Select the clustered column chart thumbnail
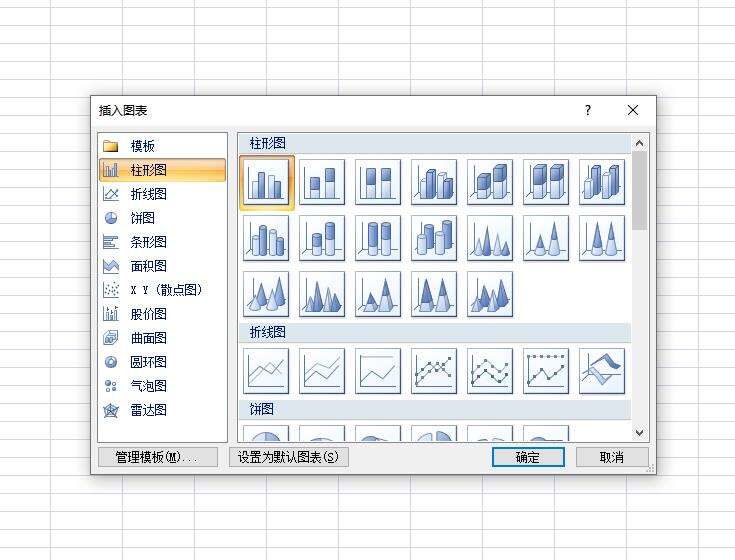The image size is (735, 560). (x=266, y=182)
